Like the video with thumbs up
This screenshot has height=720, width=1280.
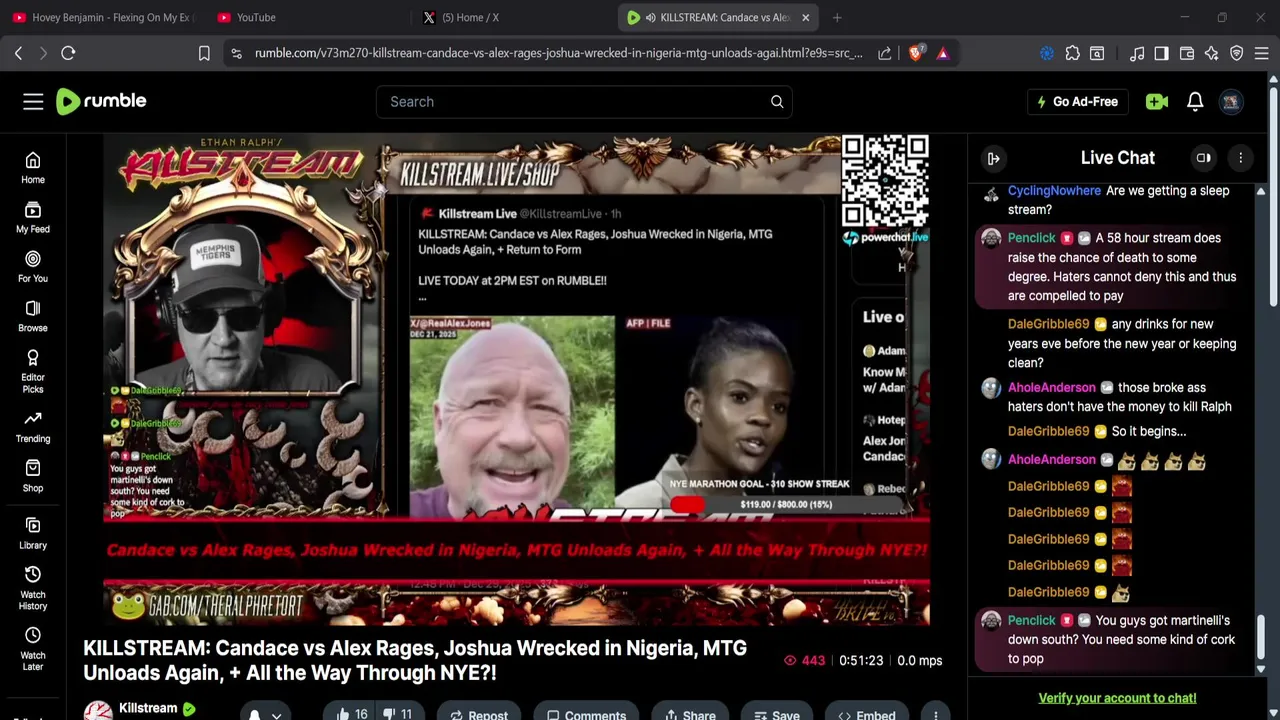(352, 714)
